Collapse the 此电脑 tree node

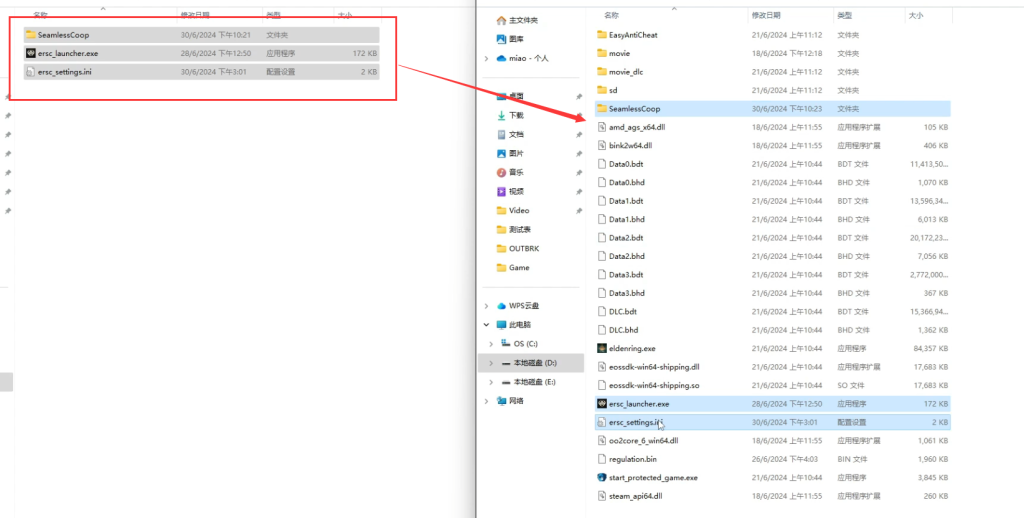(x=487, y=325)
